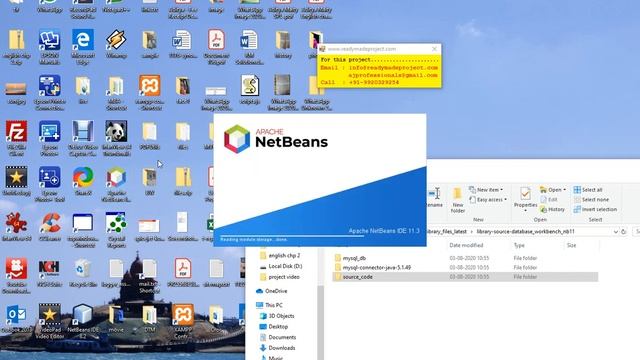
Task: Sort by the Size column header
Action: tap(571, 245)
